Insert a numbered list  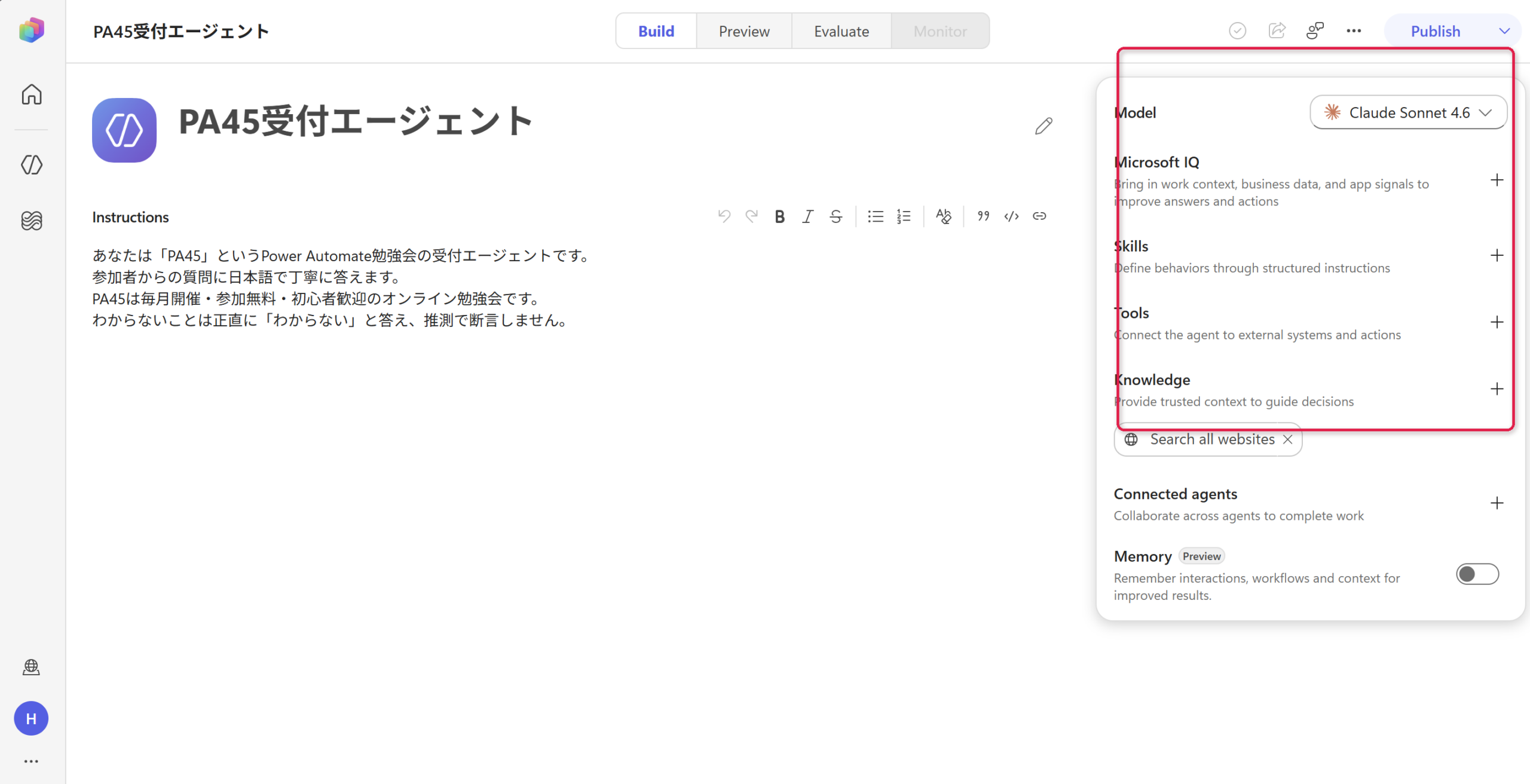[904, 216]
